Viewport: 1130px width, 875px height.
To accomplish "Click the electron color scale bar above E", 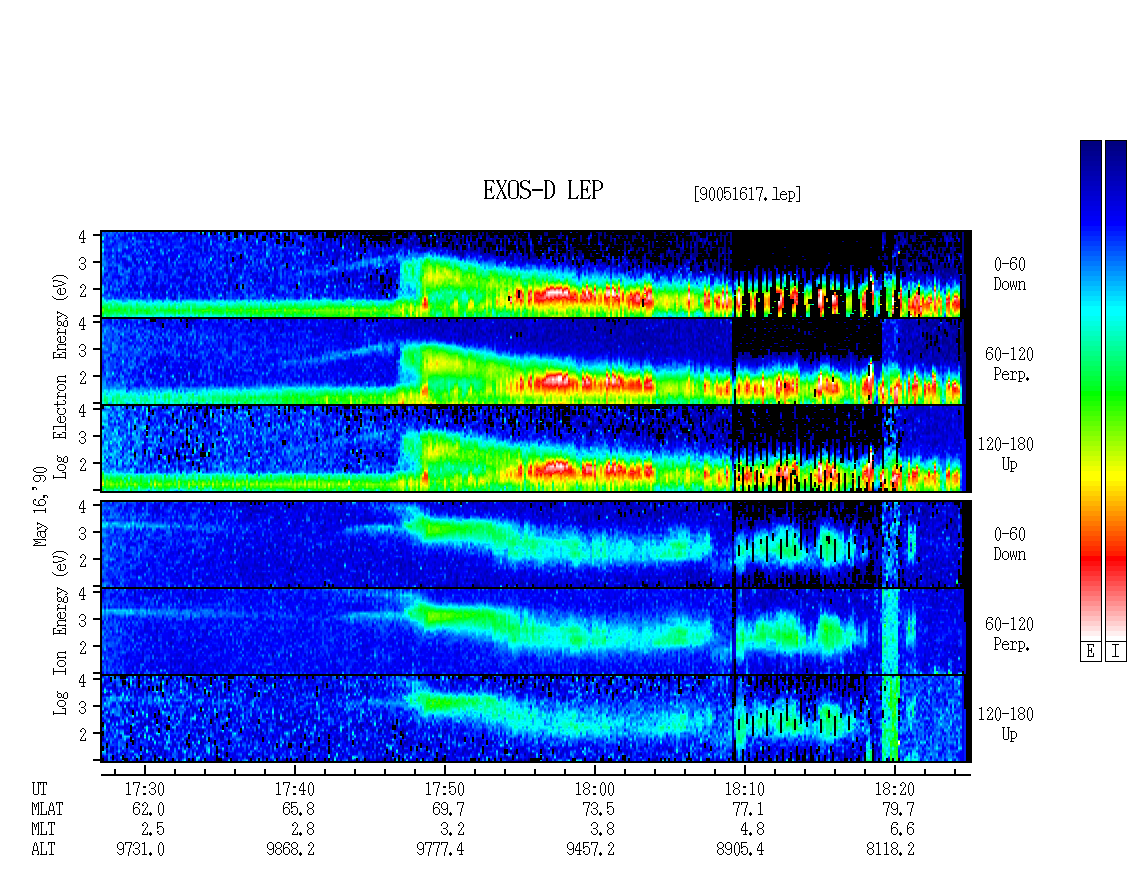I will click(x=1090, y=390).
